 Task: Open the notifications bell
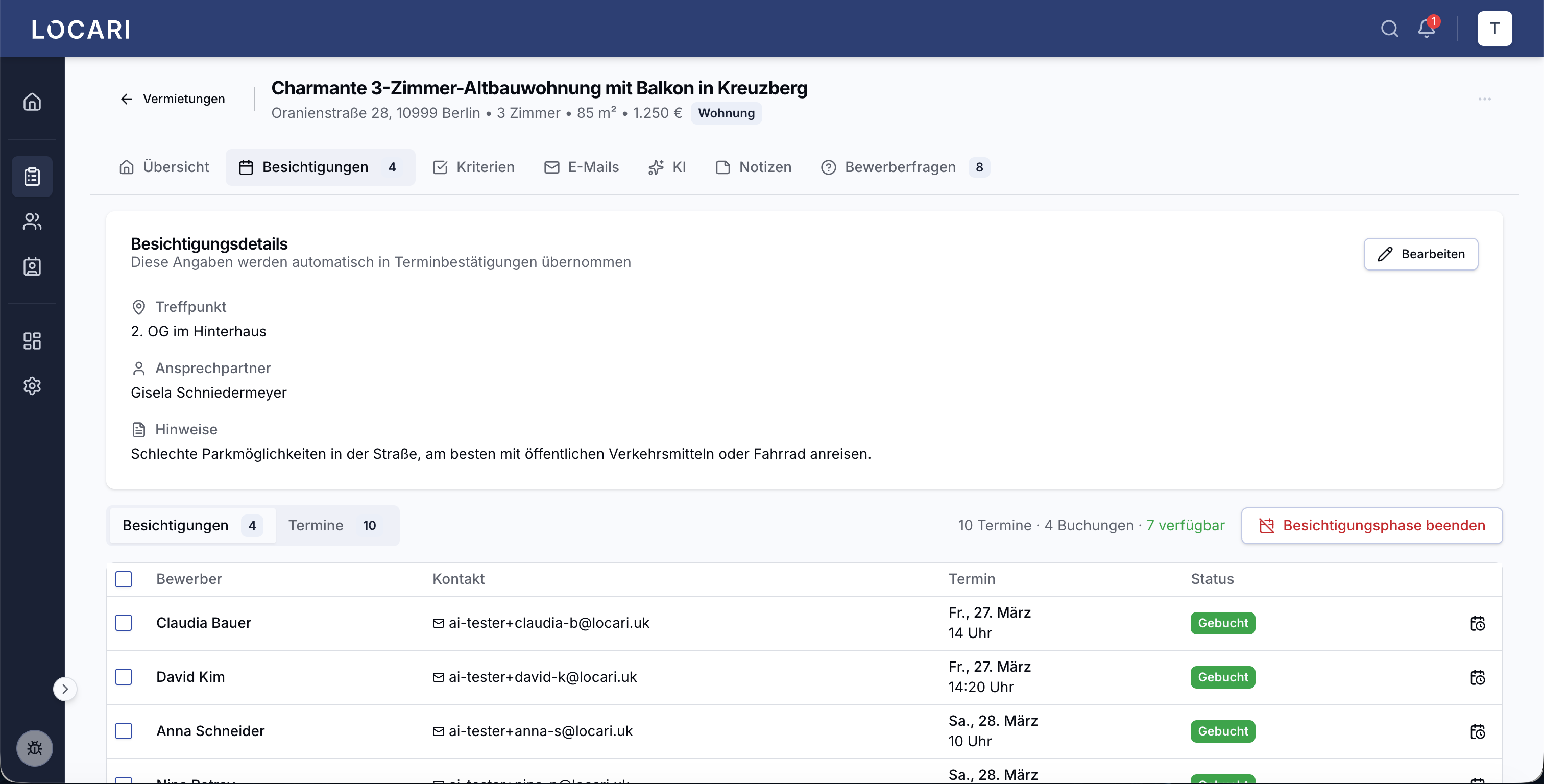coord(1427,29)
